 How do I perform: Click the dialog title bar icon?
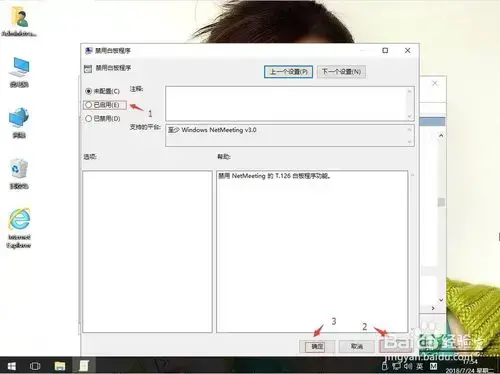point(89,50)
